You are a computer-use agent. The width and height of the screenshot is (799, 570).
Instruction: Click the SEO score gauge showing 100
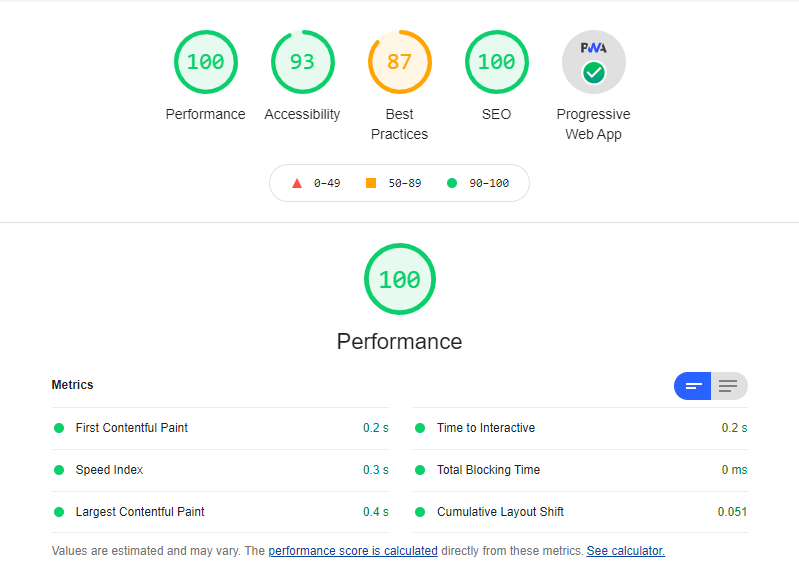(496, 62)
